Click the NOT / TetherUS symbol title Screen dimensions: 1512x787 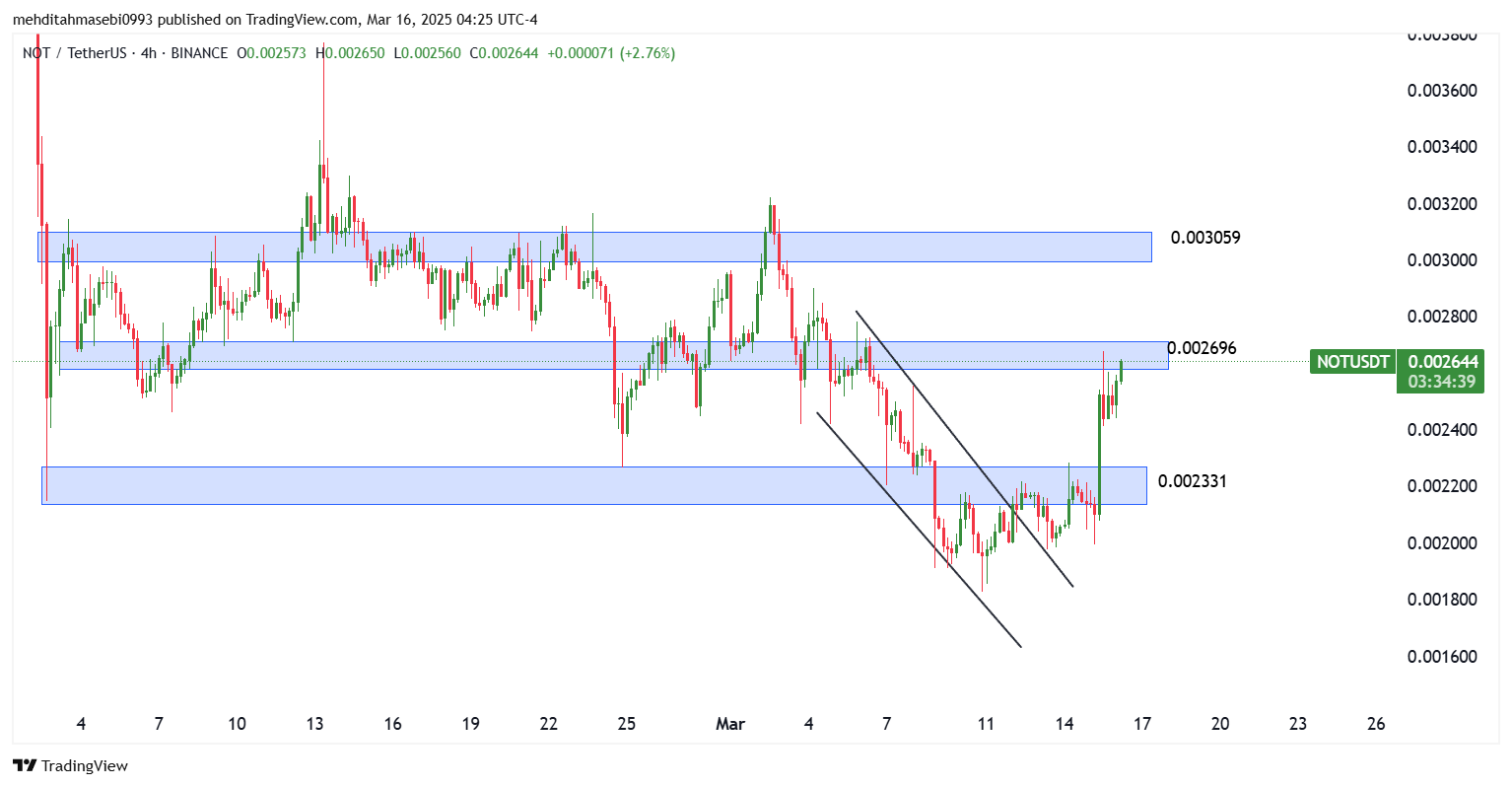tap(75, 53)
